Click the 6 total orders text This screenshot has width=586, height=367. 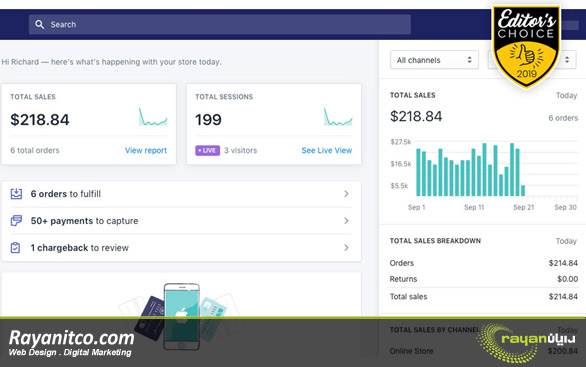pos(35,150)
